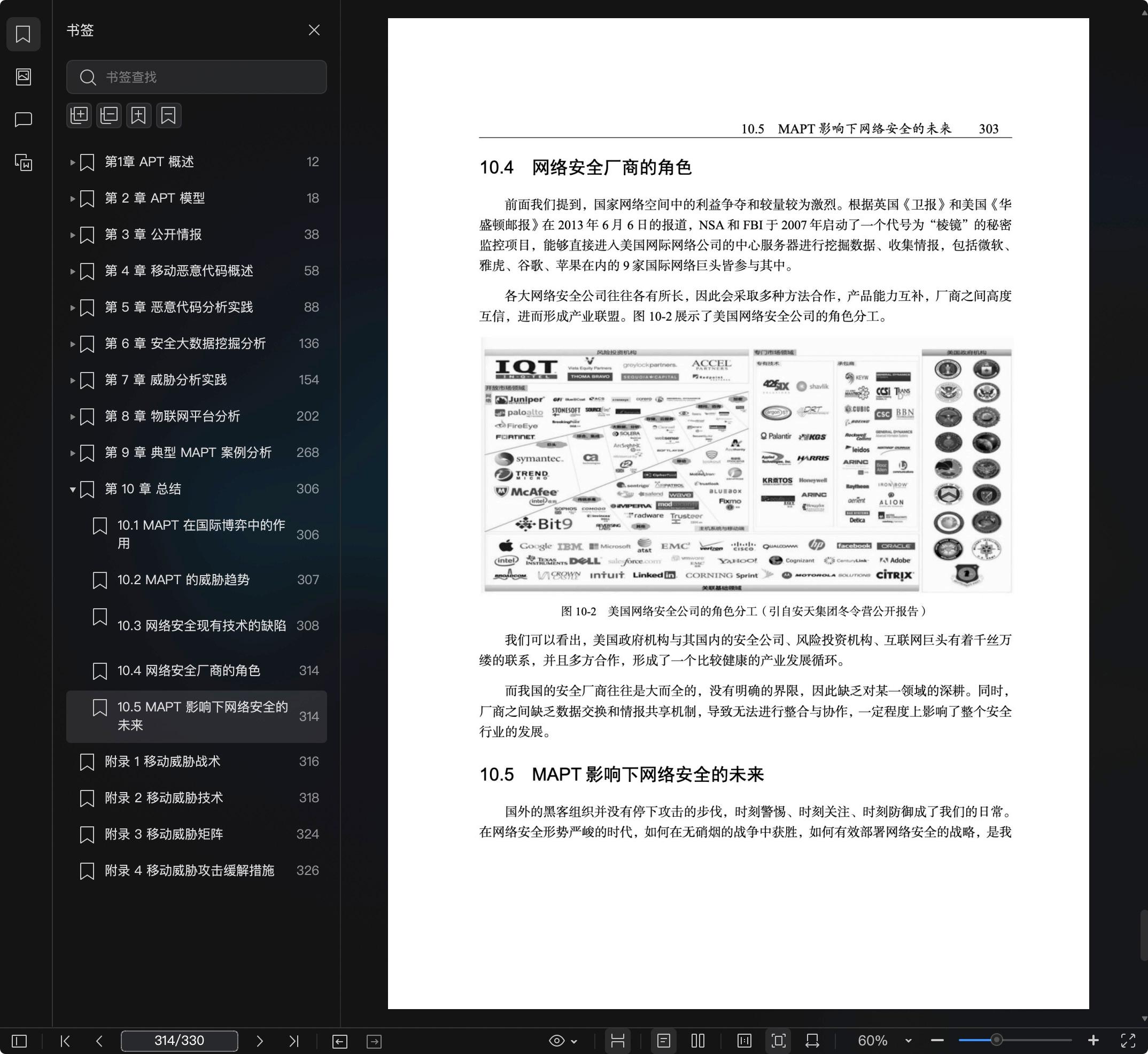Click the remove bookmark icon
The image size is (1148, 1054).
(x=168, y=115)
